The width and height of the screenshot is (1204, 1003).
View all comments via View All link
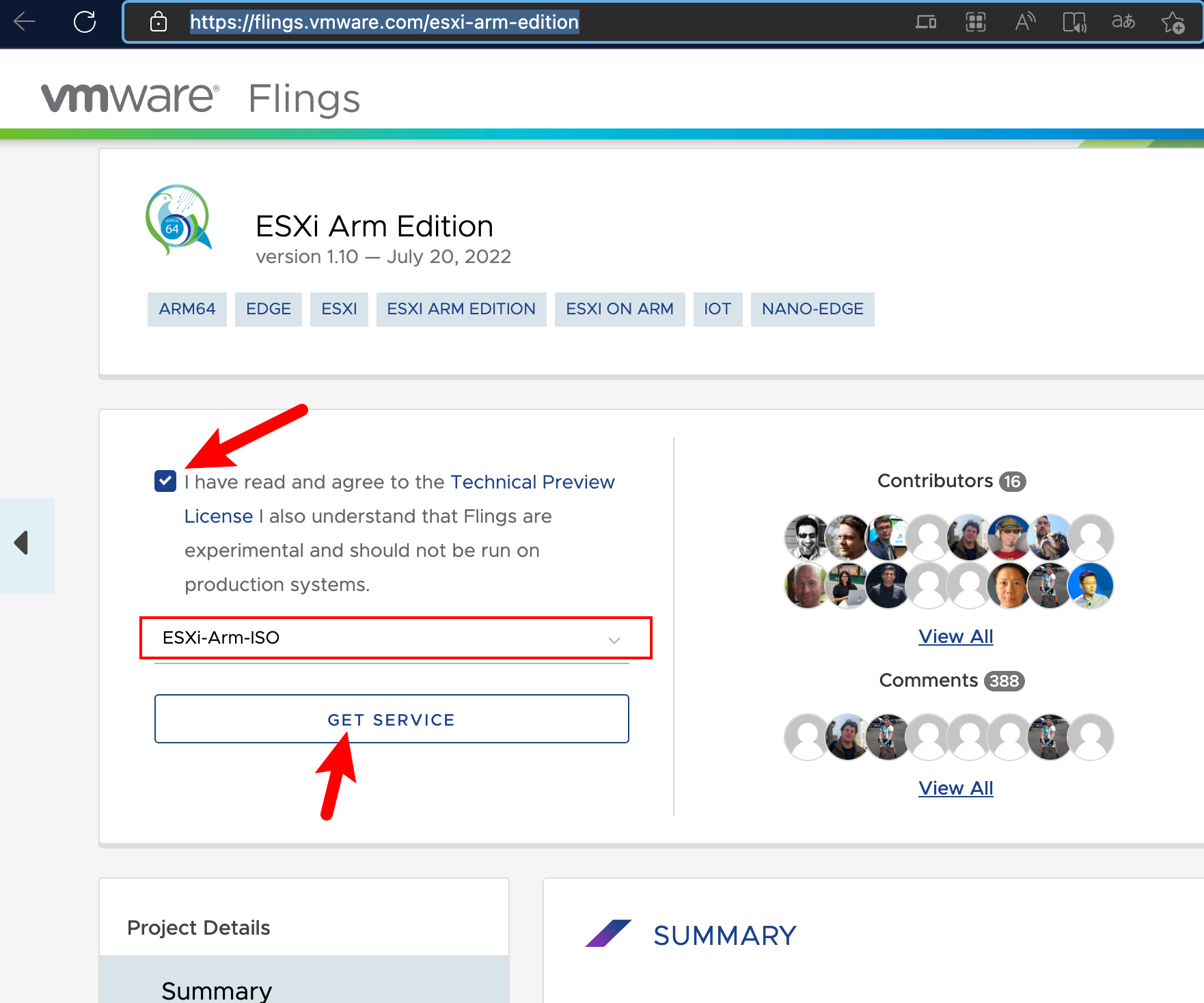pyautogui.click(x=955, y=788)
